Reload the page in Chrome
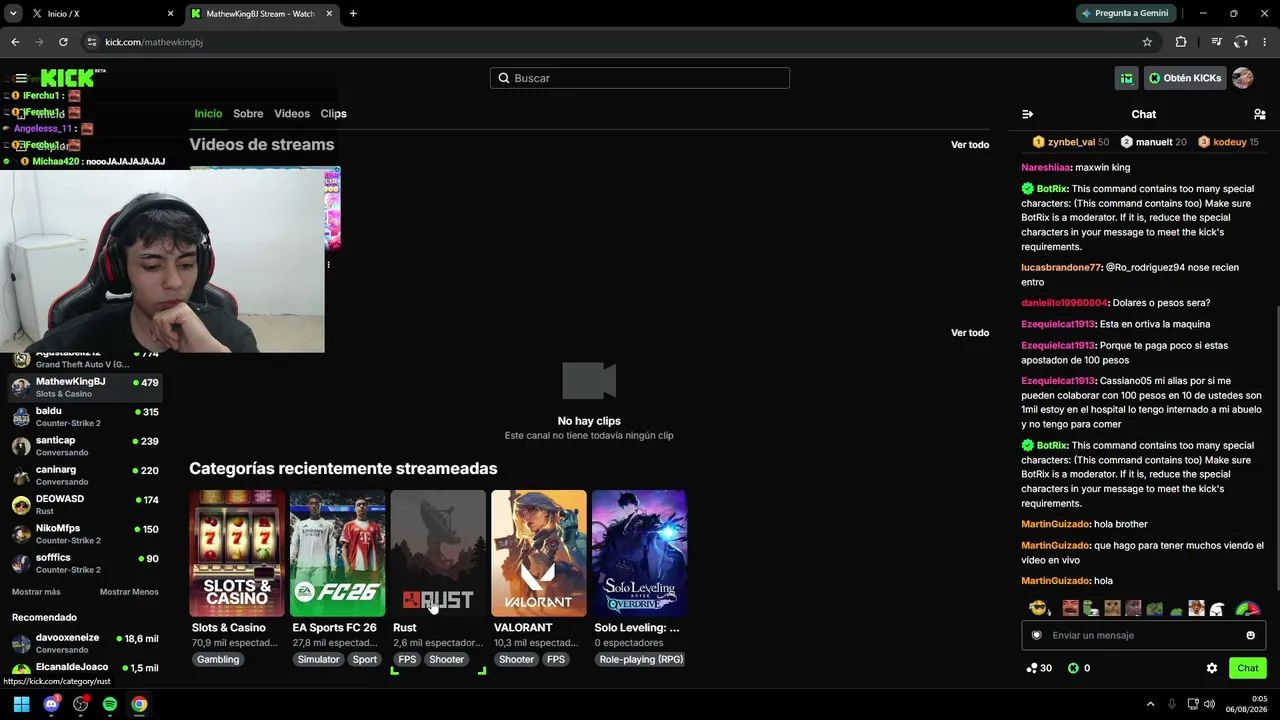The height and width of the screenshot is (720, 1280). click(63, 42)
